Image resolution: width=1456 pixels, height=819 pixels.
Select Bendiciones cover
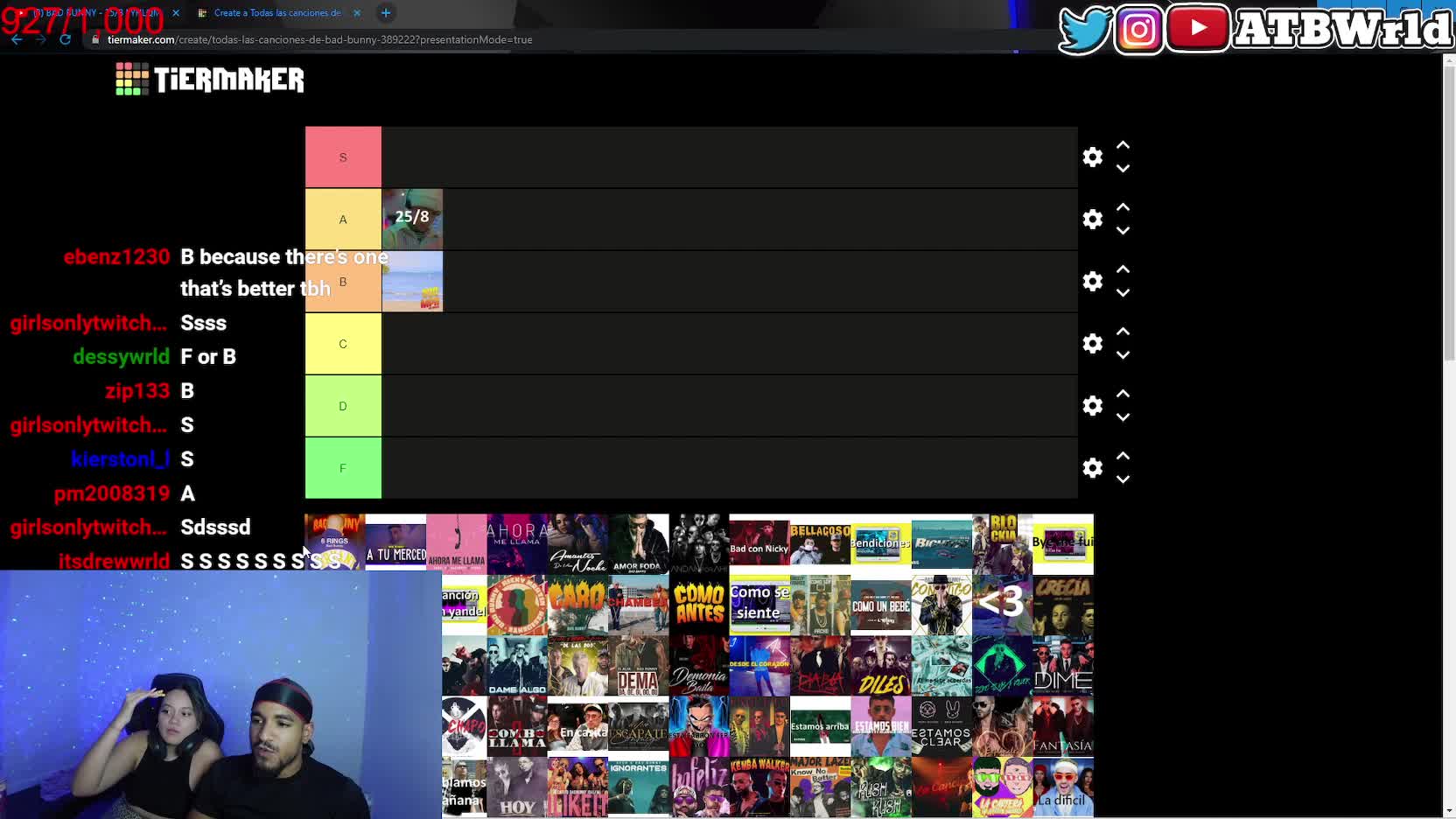881,544
